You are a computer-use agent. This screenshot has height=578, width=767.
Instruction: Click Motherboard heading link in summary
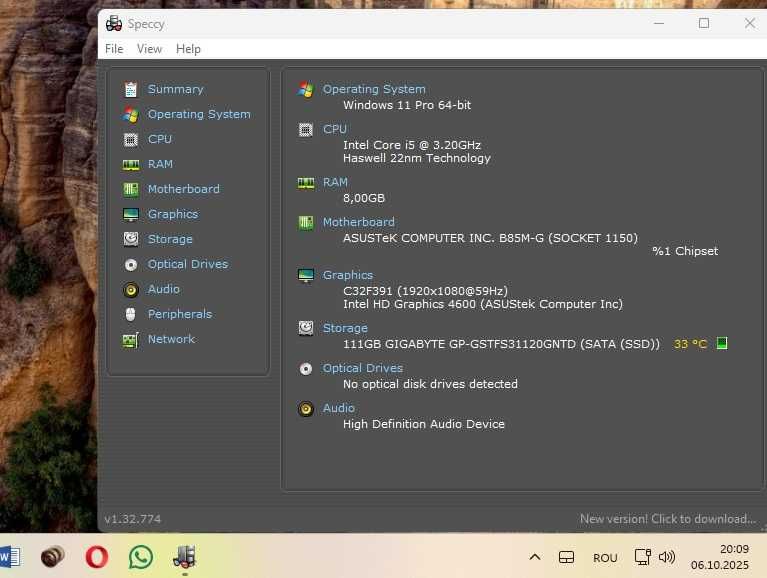pyautogui.click(x=359, y=222)
